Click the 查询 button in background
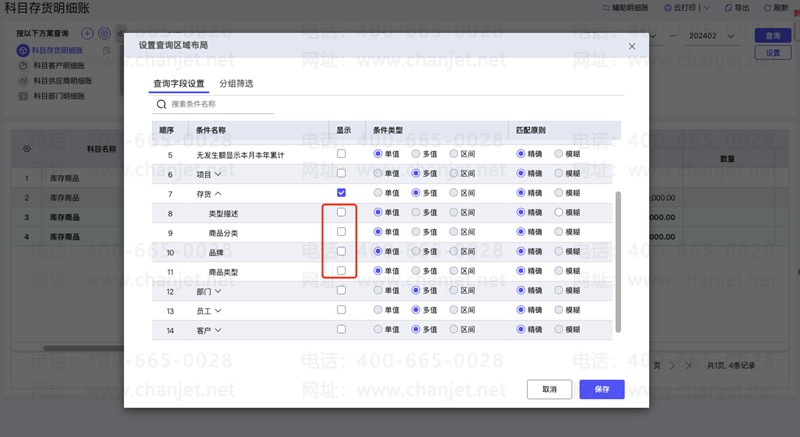Viewport: 800px width, 437px height. pyautogui.click(x=773, y=36)
